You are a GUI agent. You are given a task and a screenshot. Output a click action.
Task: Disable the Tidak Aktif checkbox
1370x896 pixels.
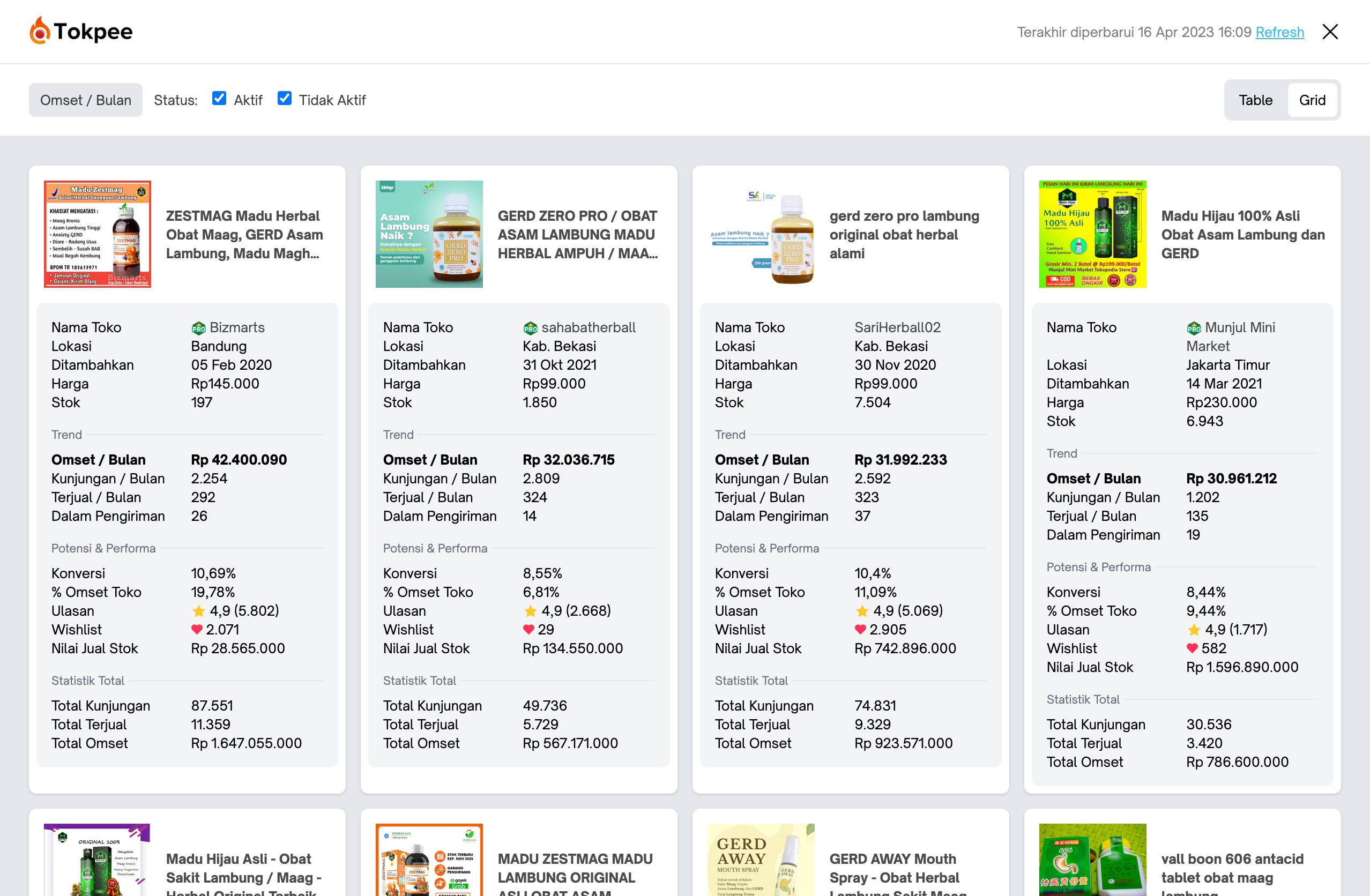click(285, 99)
